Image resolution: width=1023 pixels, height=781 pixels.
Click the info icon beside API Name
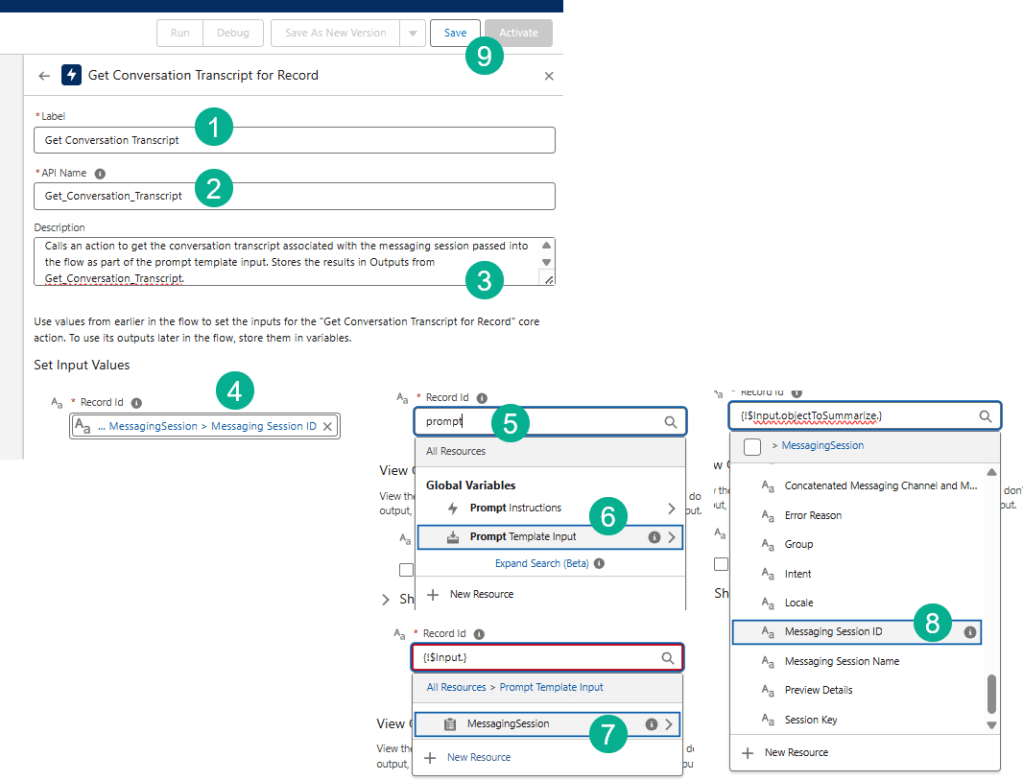point(100,173)
